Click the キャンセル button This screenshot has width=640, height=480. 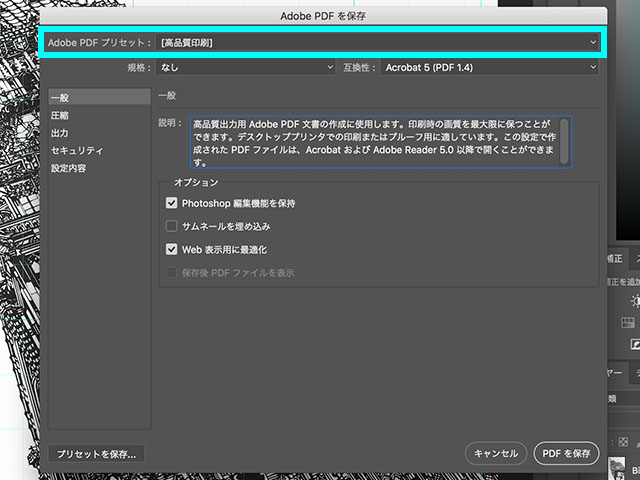coord(496,453)
